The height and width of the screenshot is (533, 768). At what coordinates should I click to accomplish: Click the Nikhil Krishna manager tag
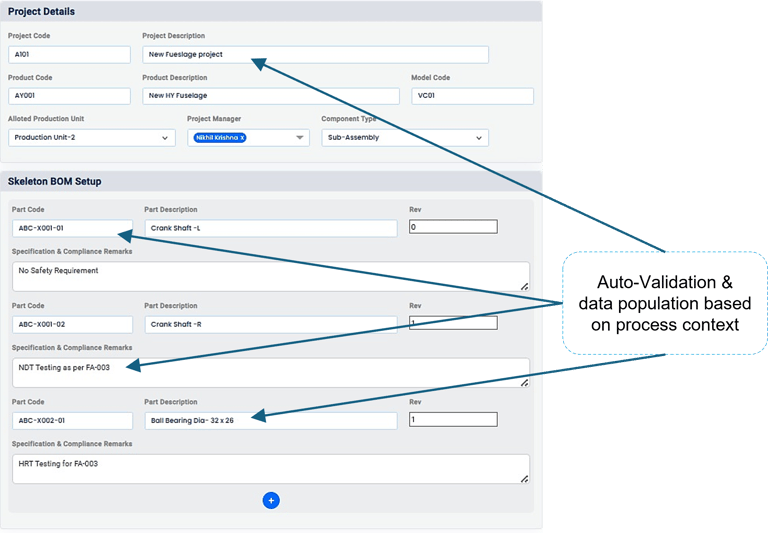pos(220,138)
